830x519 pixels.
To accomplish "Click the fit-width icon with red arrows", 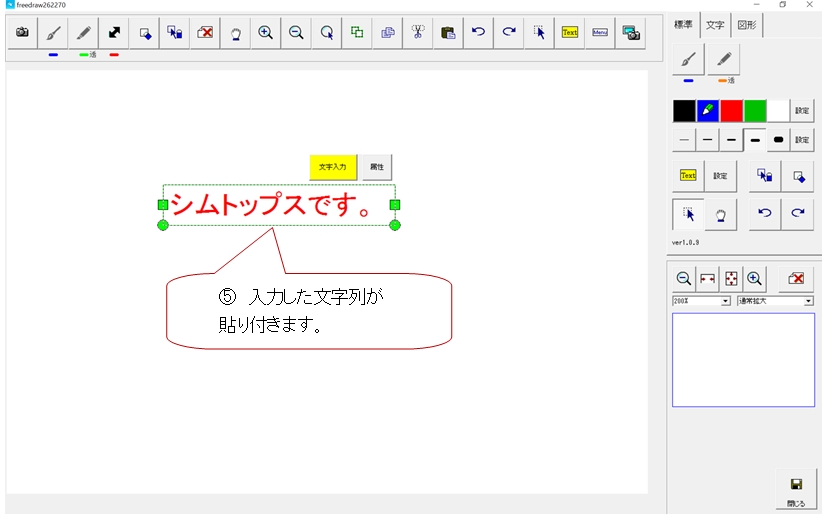I will click(707, 279).
